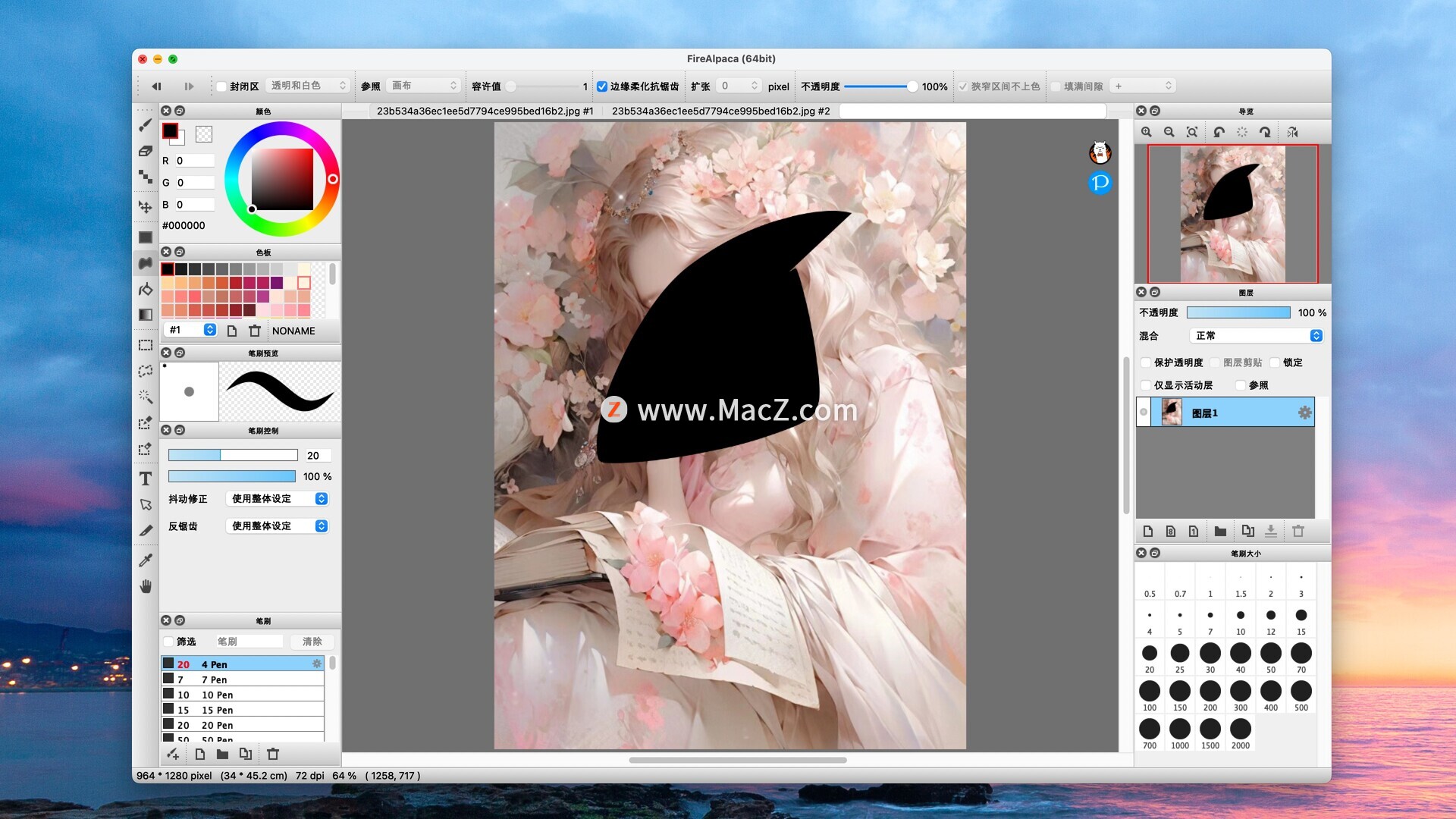This screenshot has height=819, width=1456.
Task: Open palette #1 selector dropdown
Action: pyautogui.click(x=191, y=330)
